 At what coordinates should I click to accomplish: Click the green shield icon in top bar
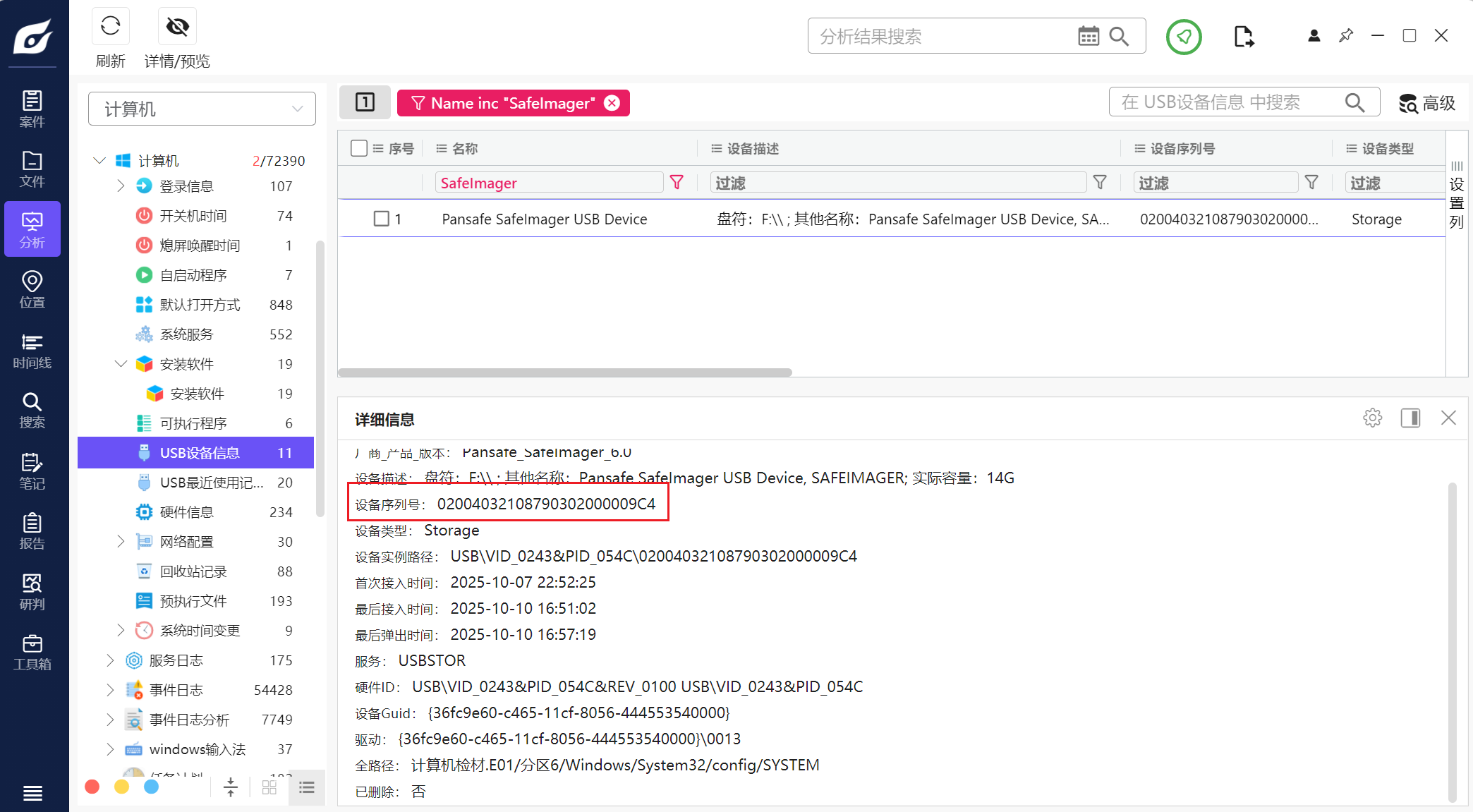[x=1184, y=37]
